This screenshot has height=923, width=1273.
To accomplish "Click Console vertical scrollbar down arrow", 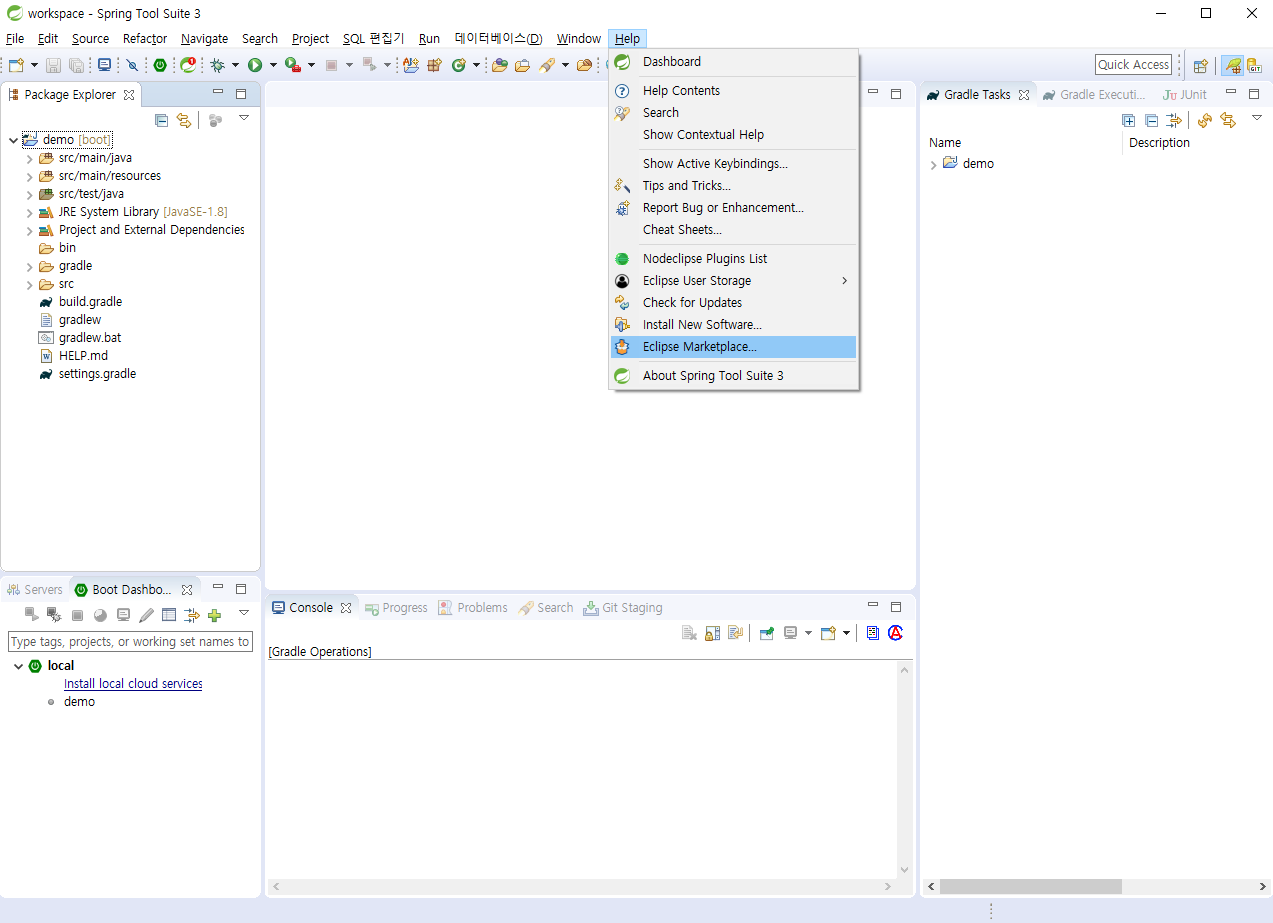I will pos(905,870).
